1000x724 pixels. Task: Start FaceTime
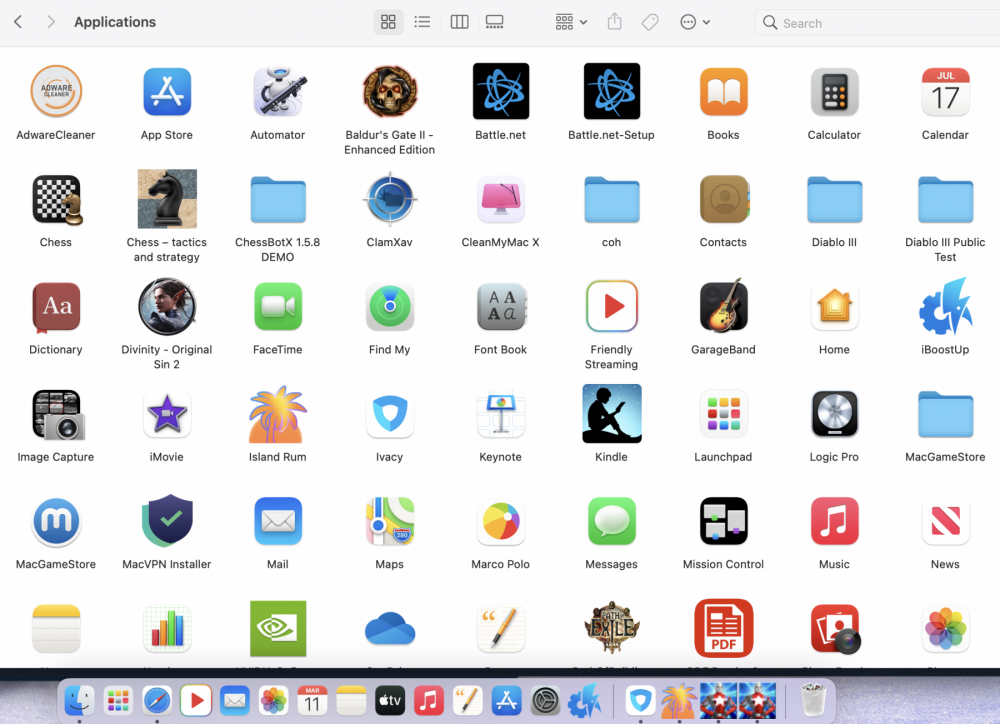[277, 307]
